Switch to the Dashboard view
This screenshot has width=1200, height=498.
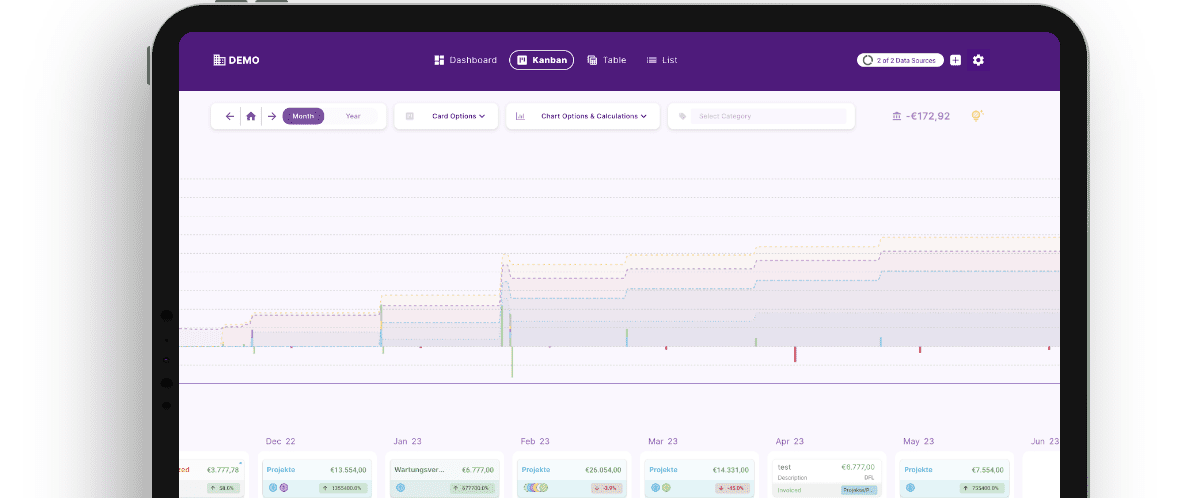click(465, 60)
